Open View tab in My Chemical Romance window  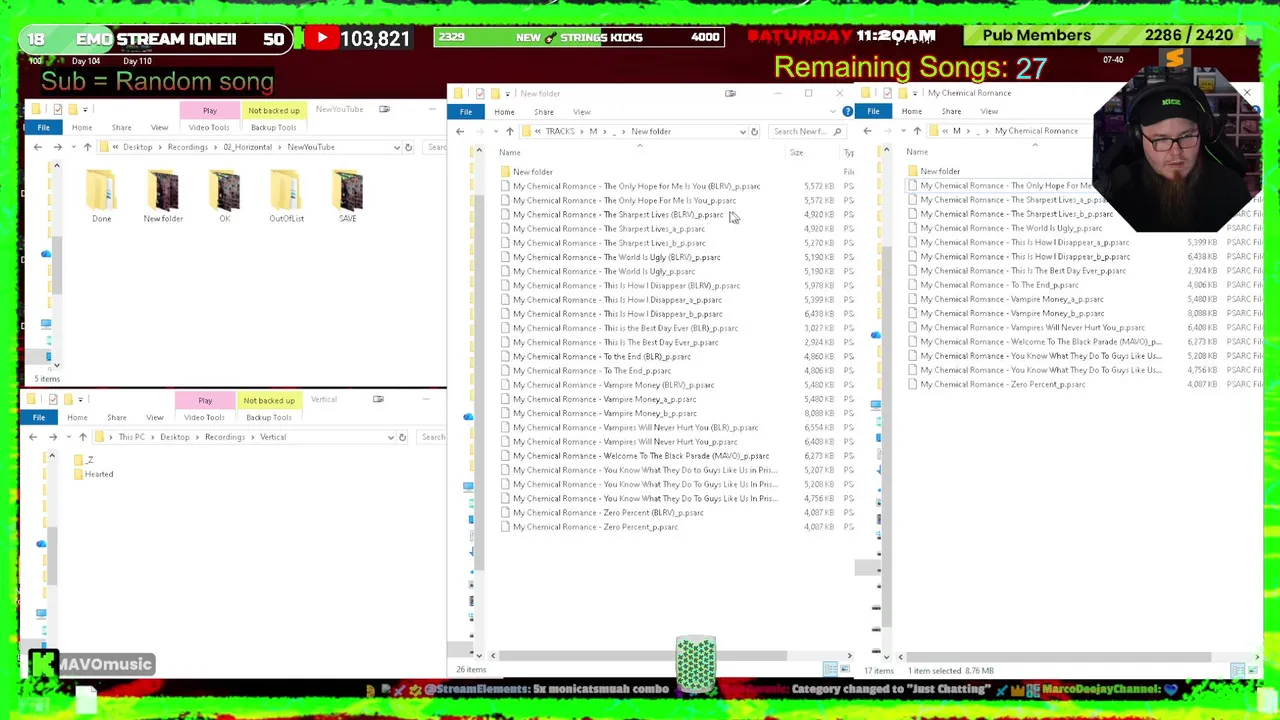click(x=989, y=111)
